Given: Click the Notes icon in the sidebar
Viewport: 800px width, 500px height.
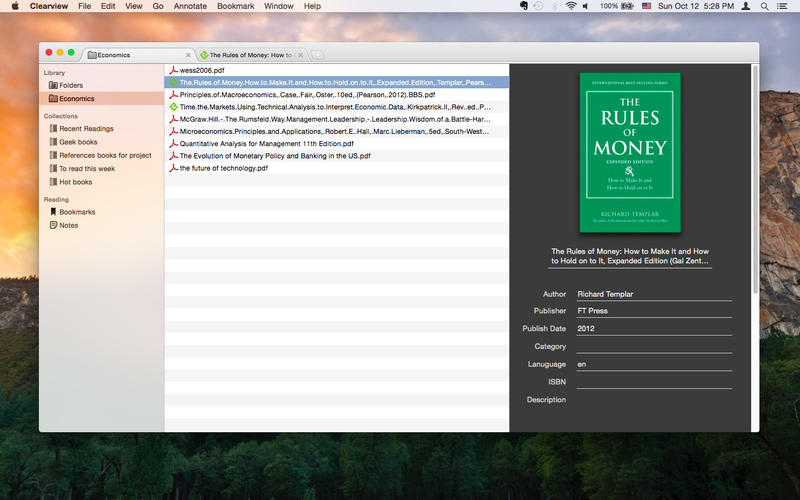Looking at the screenshot, I should tap(53, 225).
